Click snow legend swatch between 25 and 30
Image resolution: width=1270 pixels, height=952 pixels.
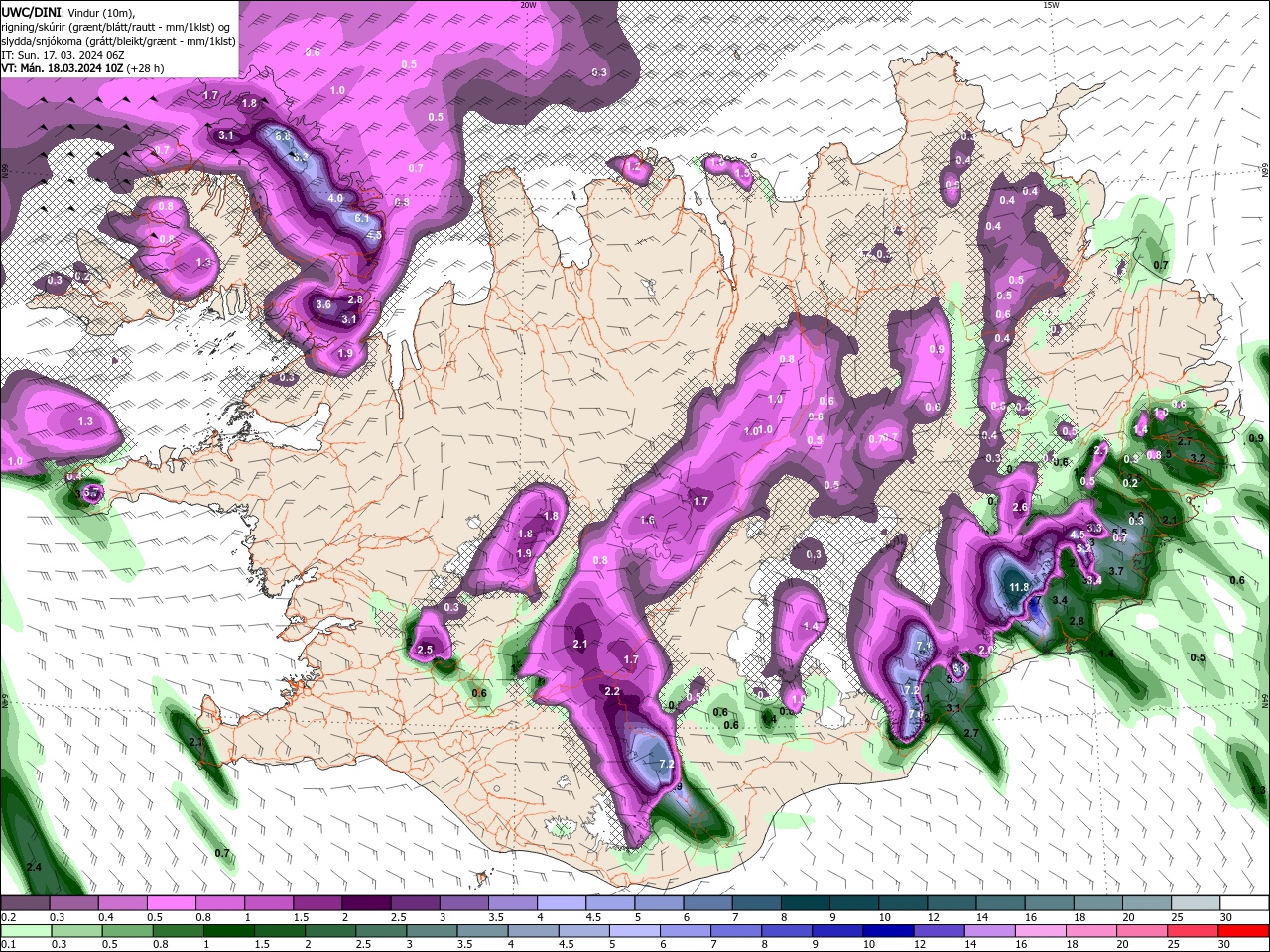click(x=1197, y=904)
